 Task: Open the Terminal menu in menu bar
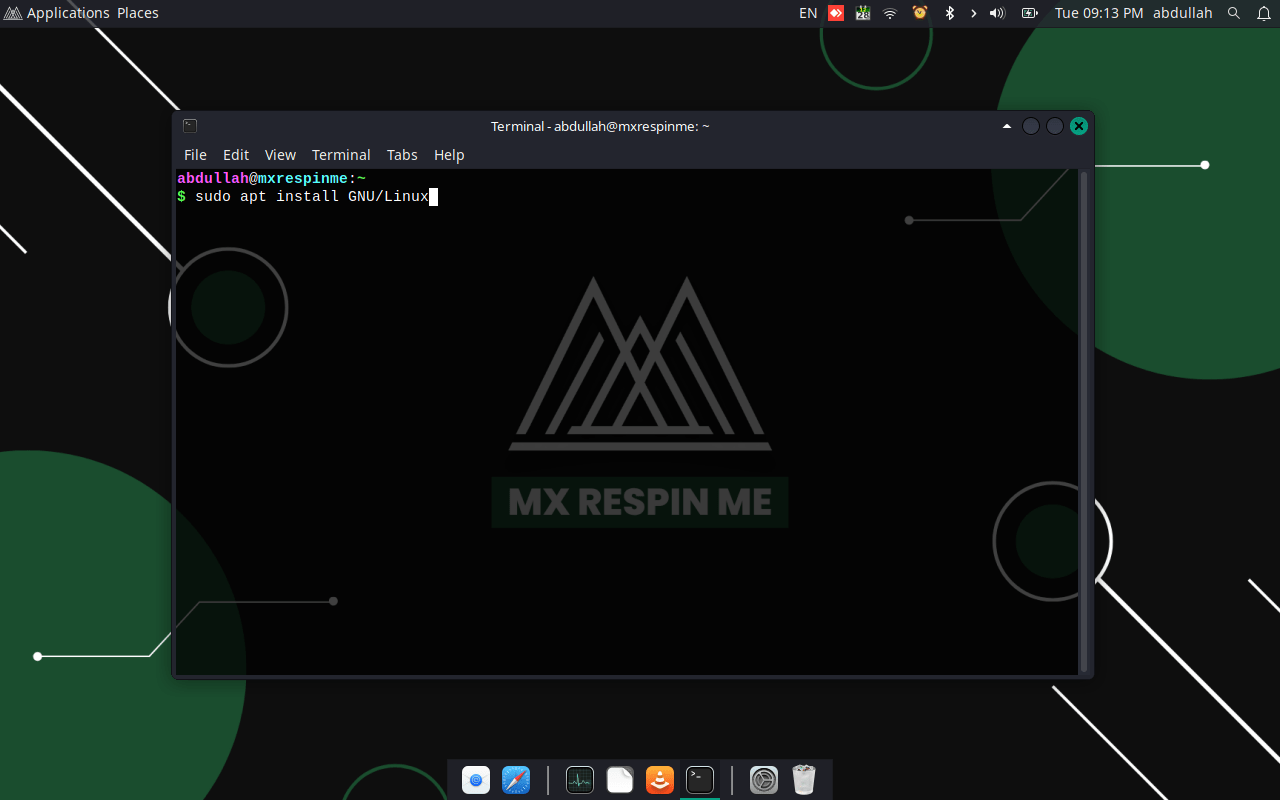[341, 155]
